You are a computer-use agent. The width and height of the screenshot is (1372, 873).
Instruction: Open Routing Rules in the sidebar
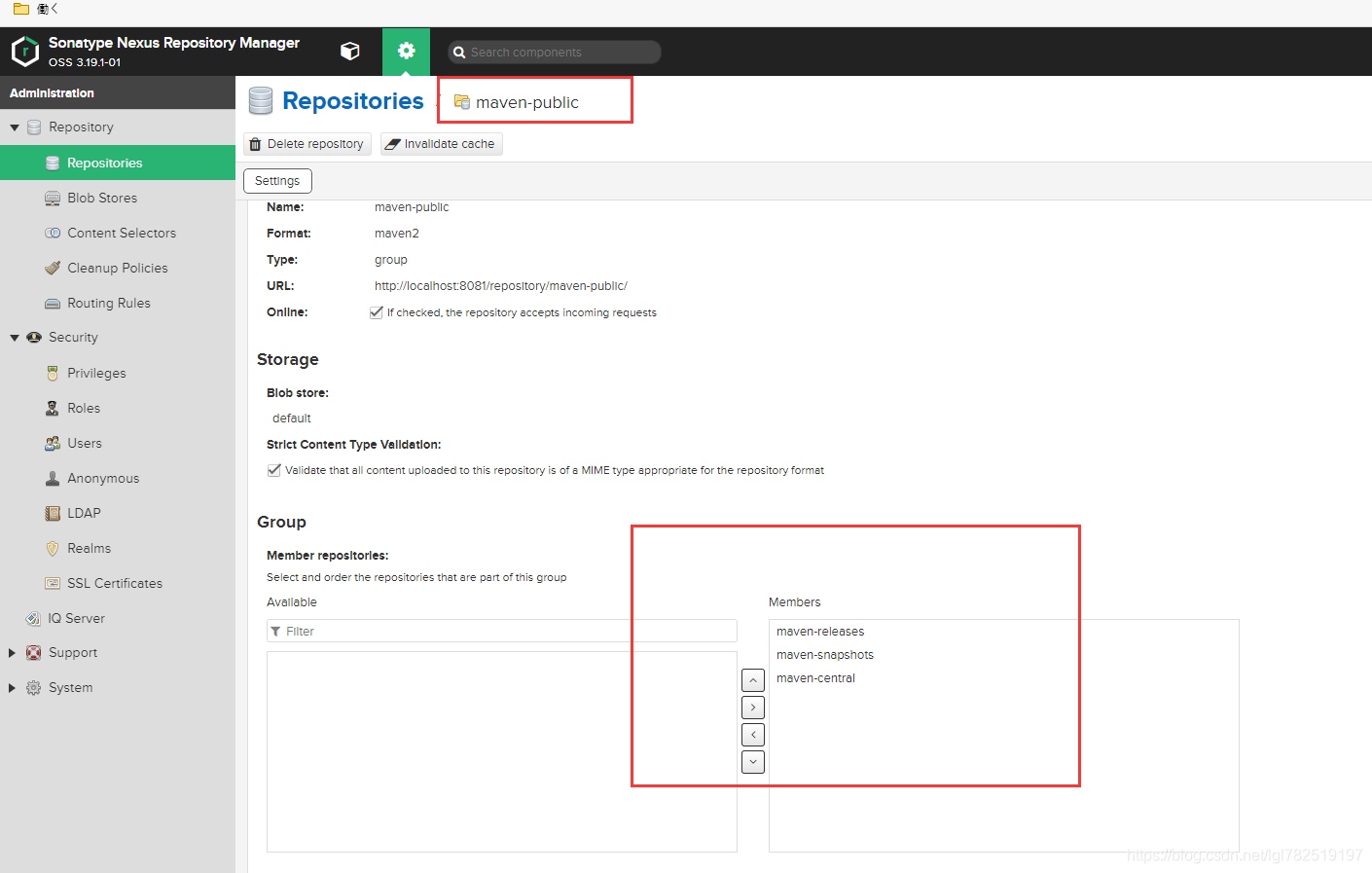coord(118,303)
